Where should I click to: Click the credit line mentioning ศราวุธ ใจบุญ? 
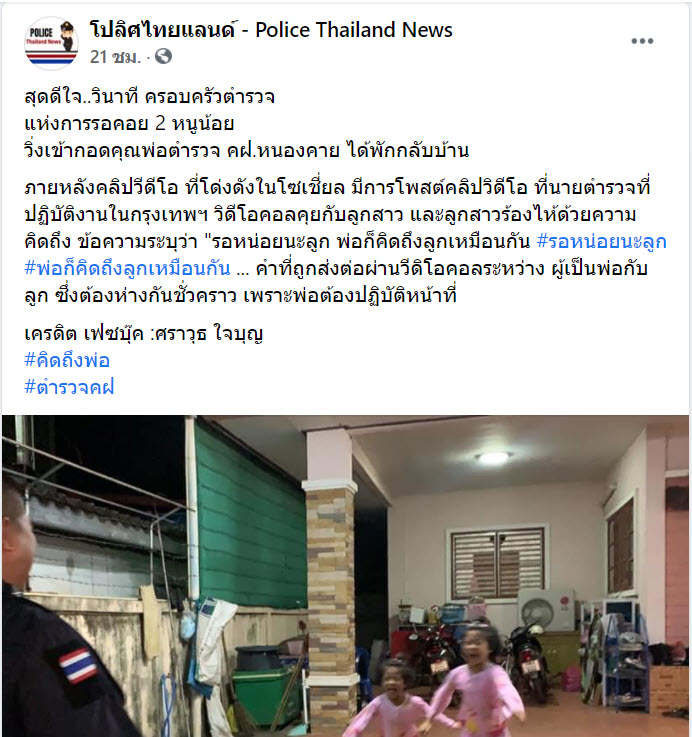pyautogui.click(x=143, y=333)
